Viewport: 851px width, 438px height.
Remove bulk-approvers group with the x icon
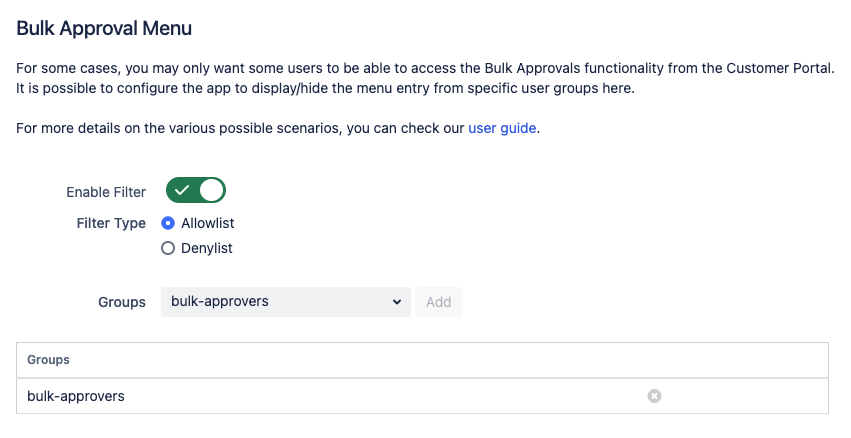click(x=654, y=396)
